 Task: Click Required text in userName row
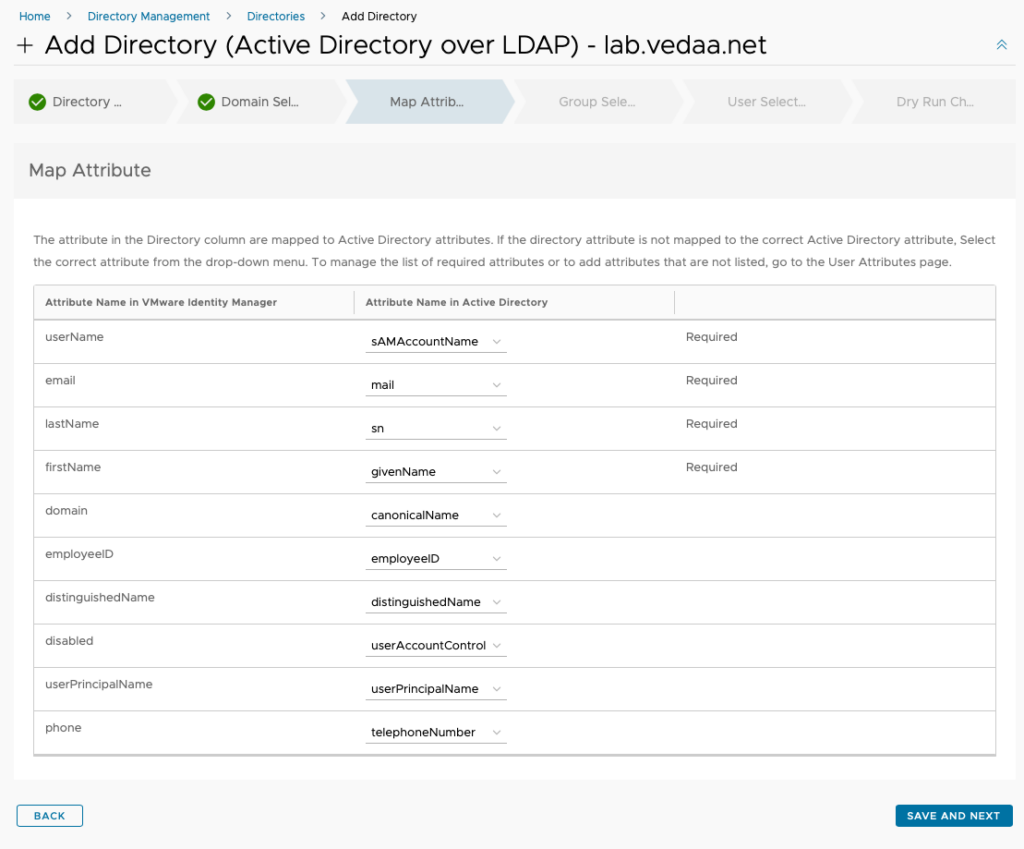[711, 337]
